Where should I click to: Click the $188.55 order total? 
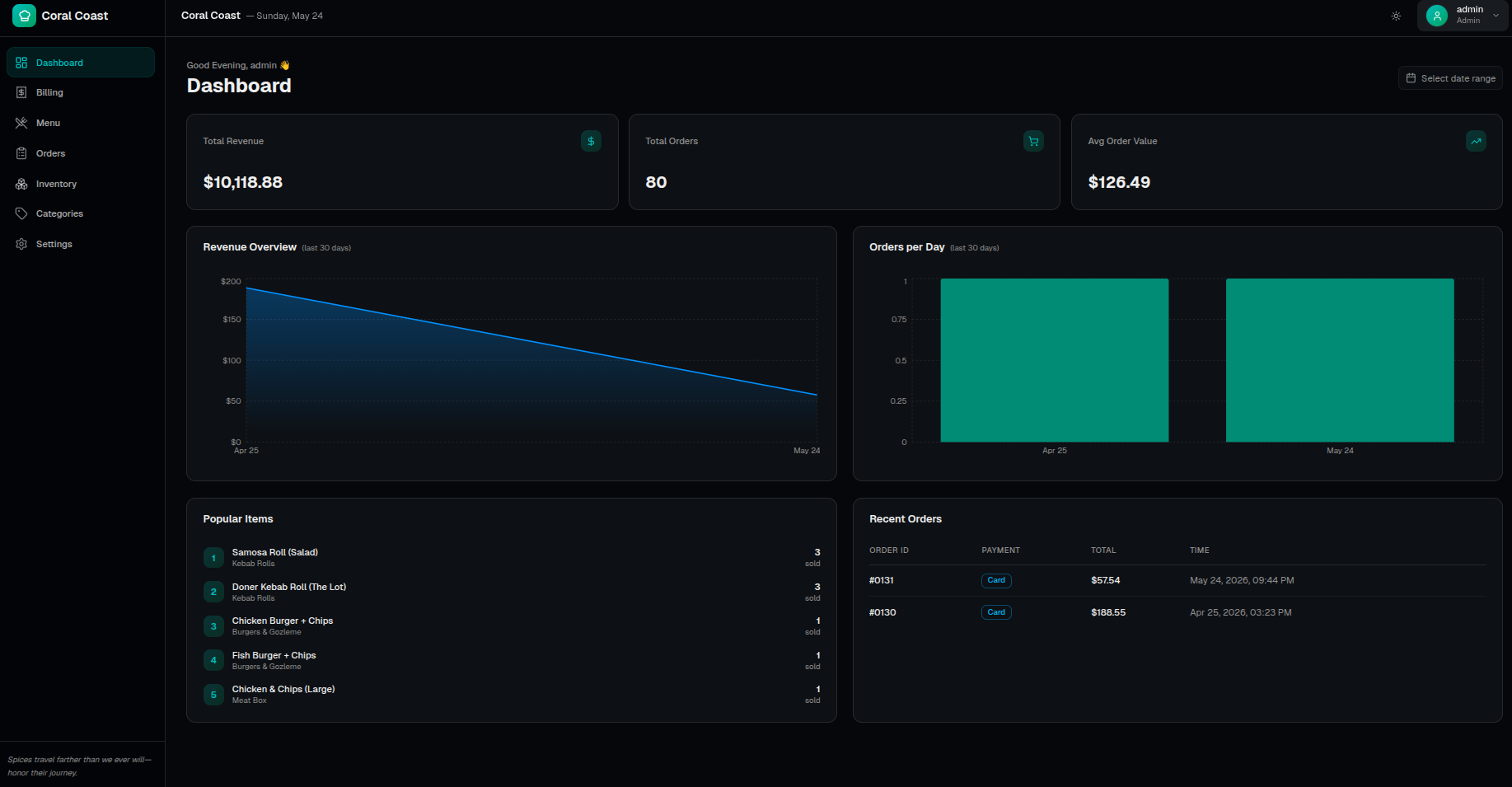(x=1108, y=612)
